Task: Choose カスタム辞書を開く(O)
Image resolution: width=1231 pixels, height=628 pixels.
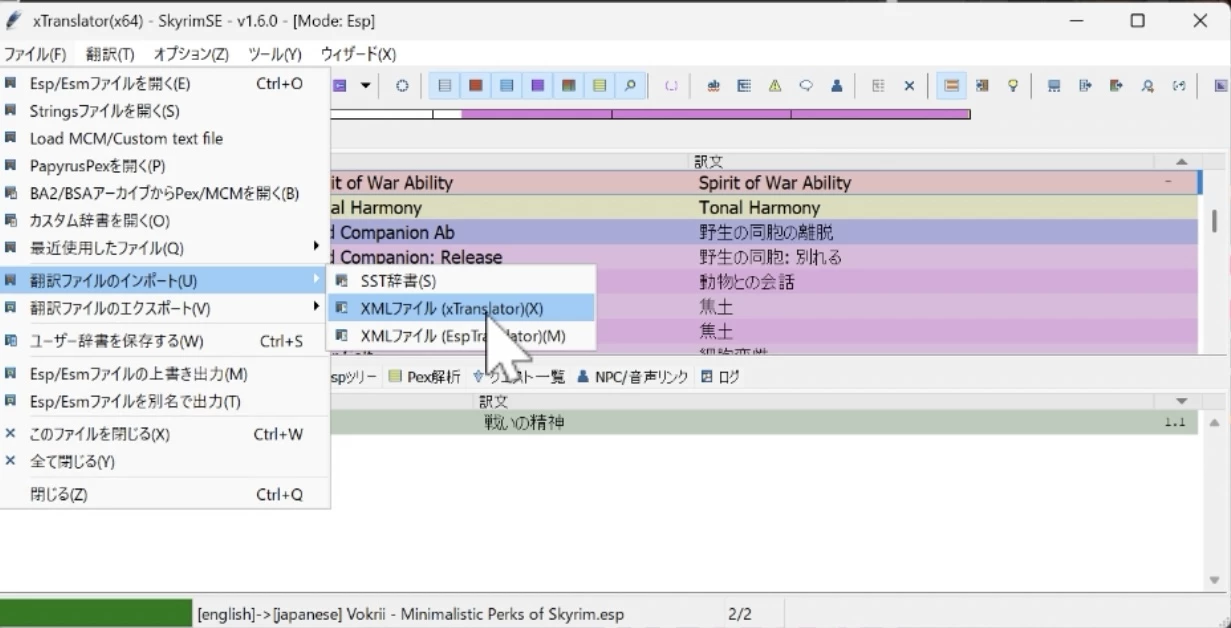Action: click(x=165, y=220)
